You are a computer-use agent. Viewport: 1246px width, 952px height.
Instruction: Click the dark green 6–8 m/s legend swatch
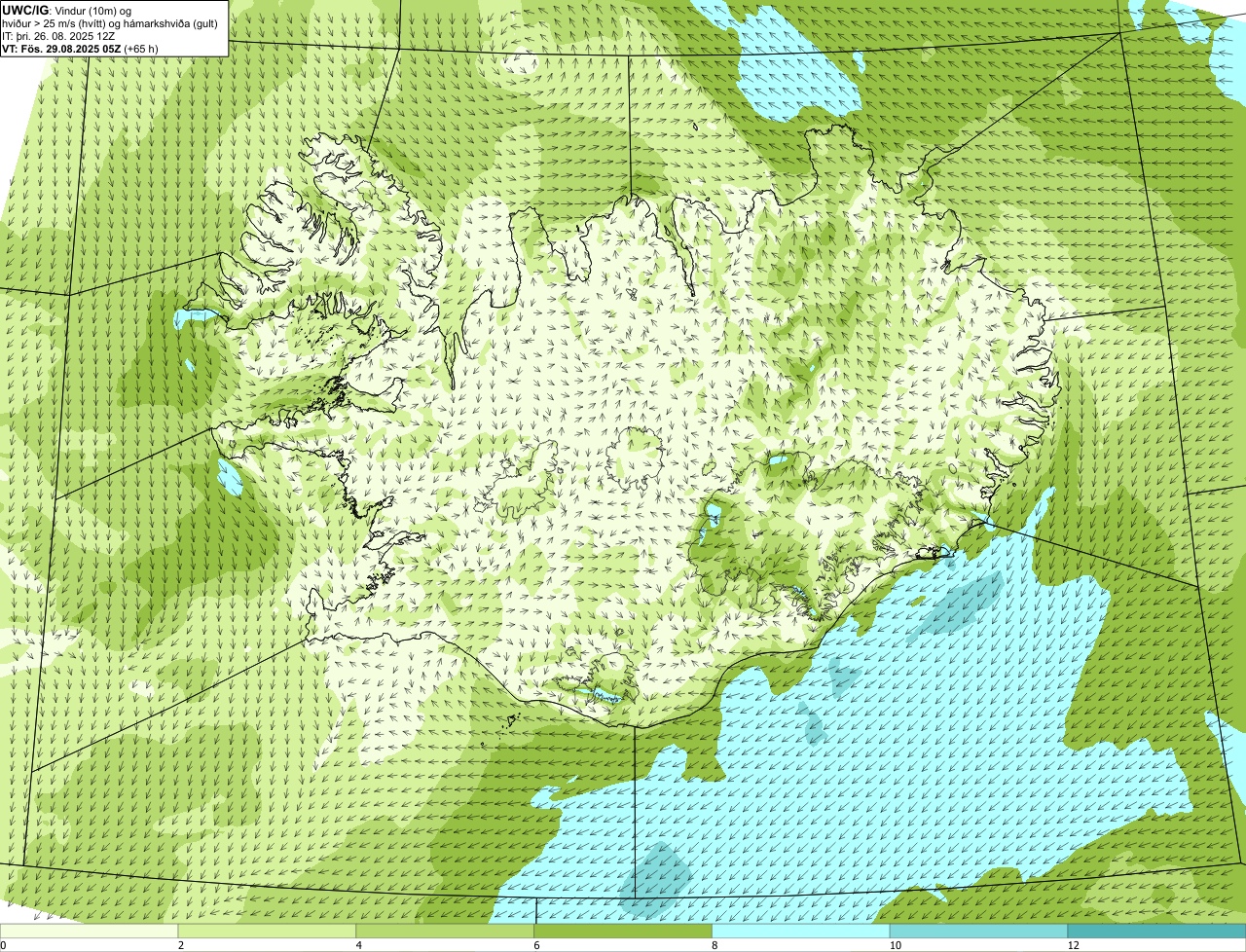(x=624, y=931)
